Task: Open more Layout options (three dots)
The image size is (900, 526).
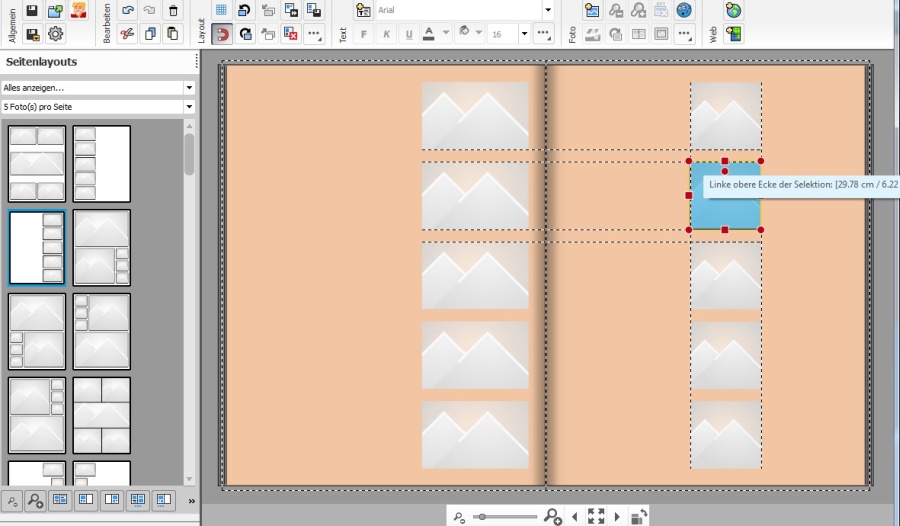Action: pyautogui.click(x=314, y=34)
